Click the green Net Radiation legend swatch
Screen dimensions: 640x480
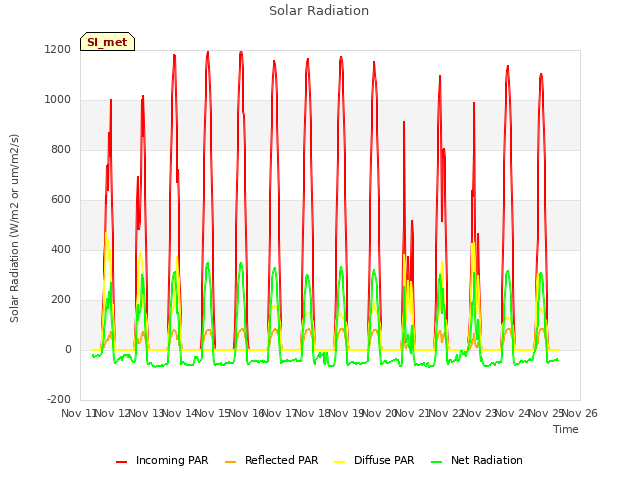coord(437,462)
